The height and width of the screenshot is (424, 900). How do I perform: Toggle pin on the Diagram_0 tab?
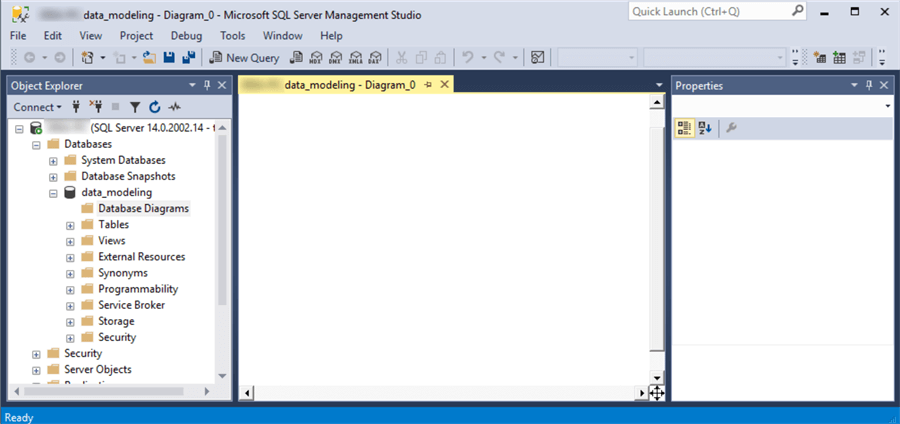click(x=428, y=85)
